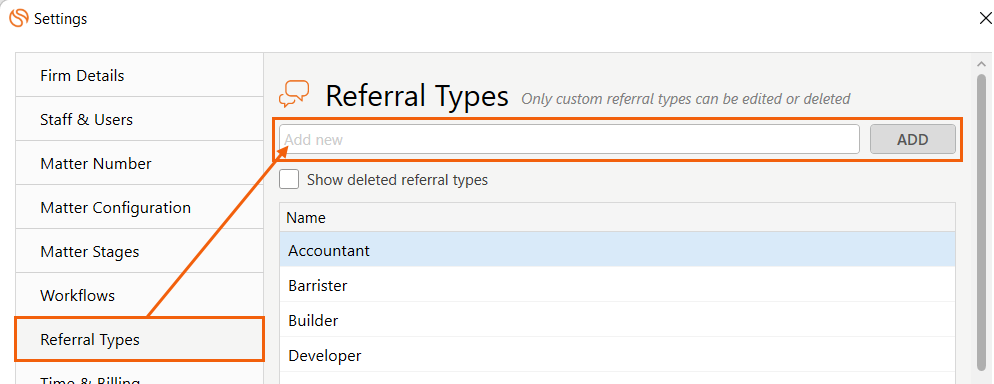Viewport: 994px width, 384px height.
Task: Click the Referral Types speech bubble icon
Action: click(x=294, y=94)
